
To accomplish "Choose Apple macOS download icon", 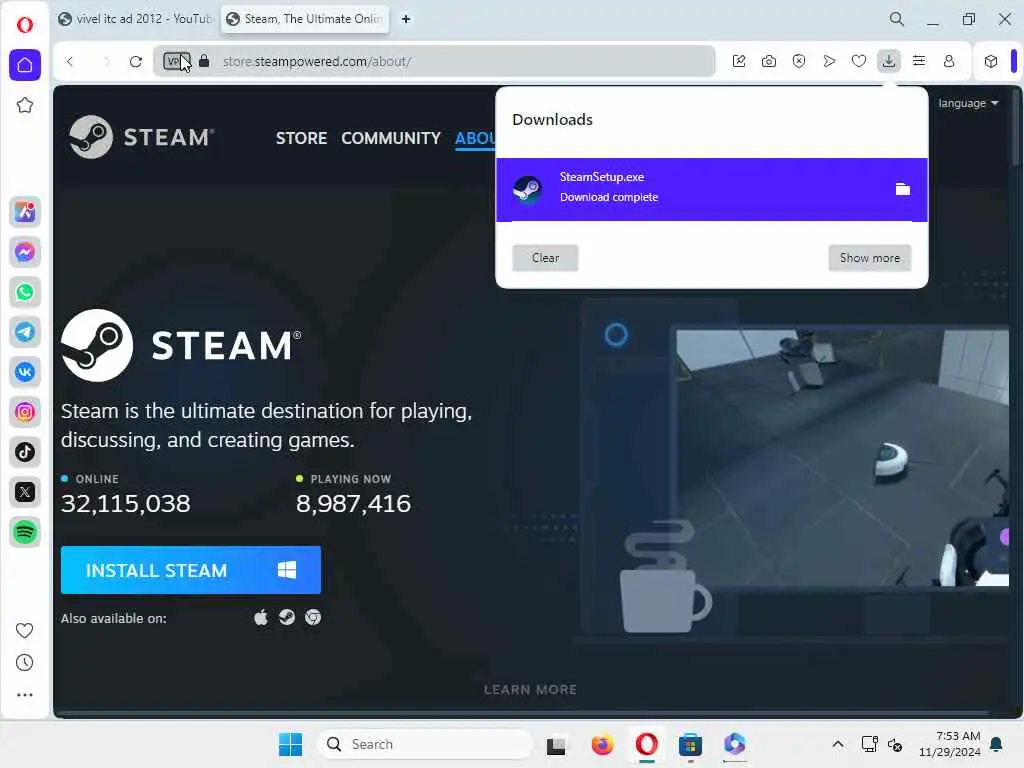I will coord(261,618).
